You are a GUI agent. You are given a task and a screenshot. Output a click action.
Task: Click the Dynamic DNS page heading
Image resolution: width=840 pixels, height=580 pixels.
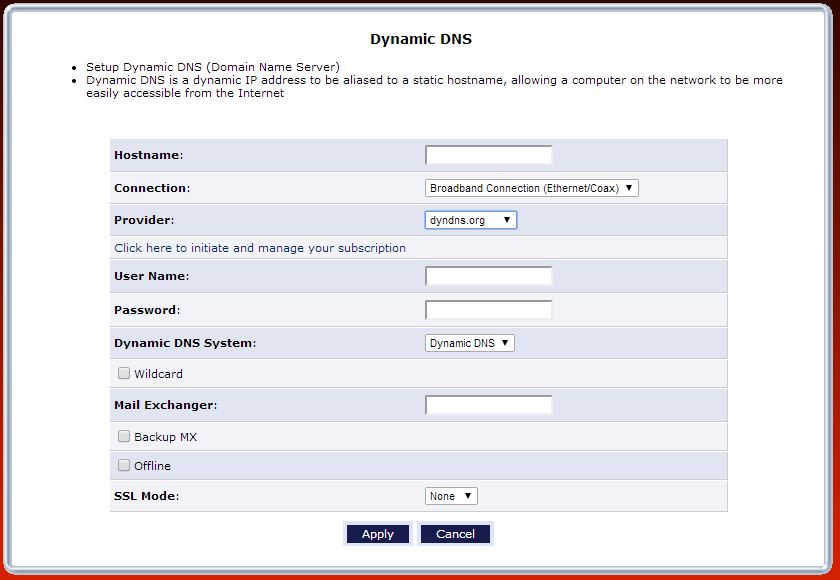coord(421,39)
